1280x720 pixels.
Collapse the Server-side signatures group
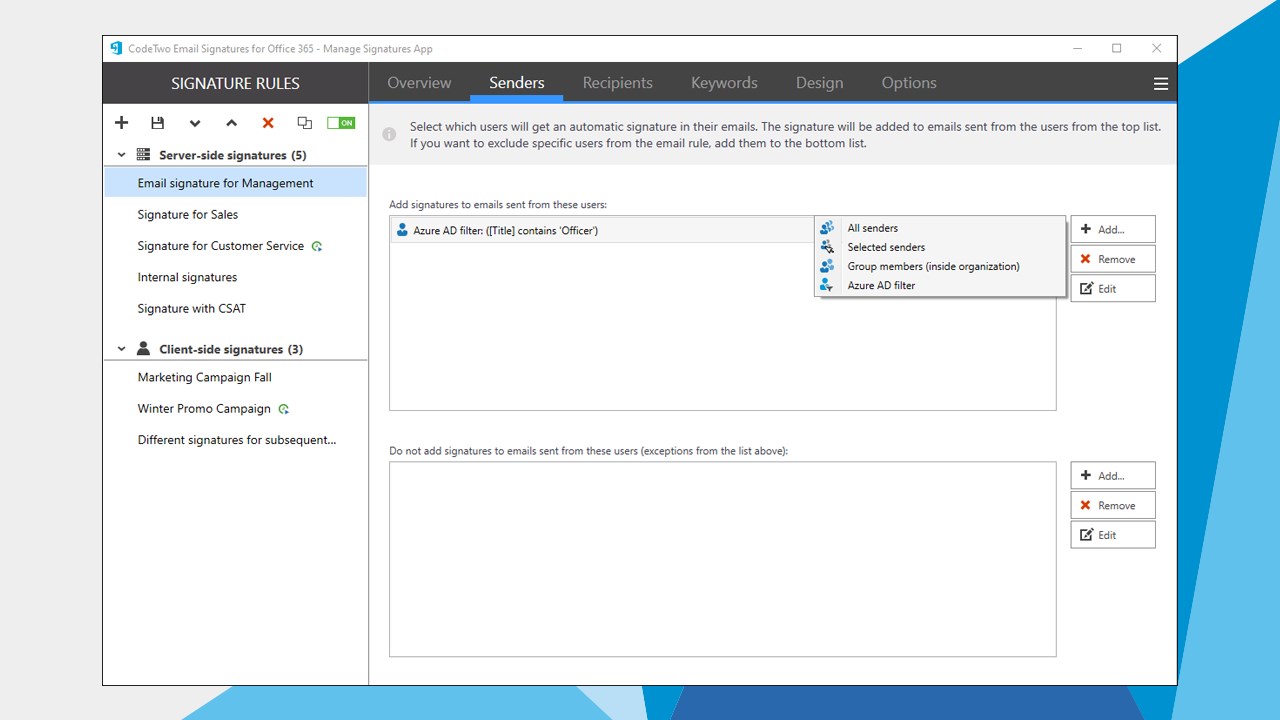pyautogui.click(x=122, y=155)
